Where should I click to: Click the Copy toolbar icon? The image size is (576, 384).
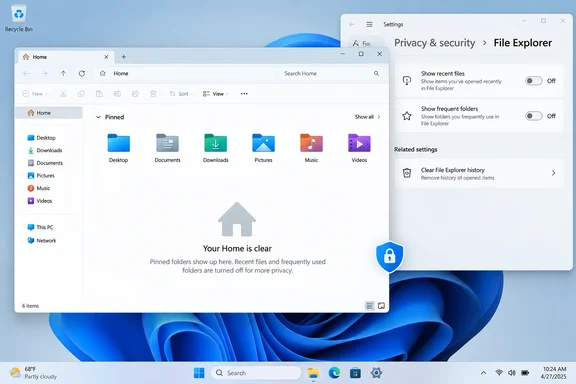tap(81, 94)
